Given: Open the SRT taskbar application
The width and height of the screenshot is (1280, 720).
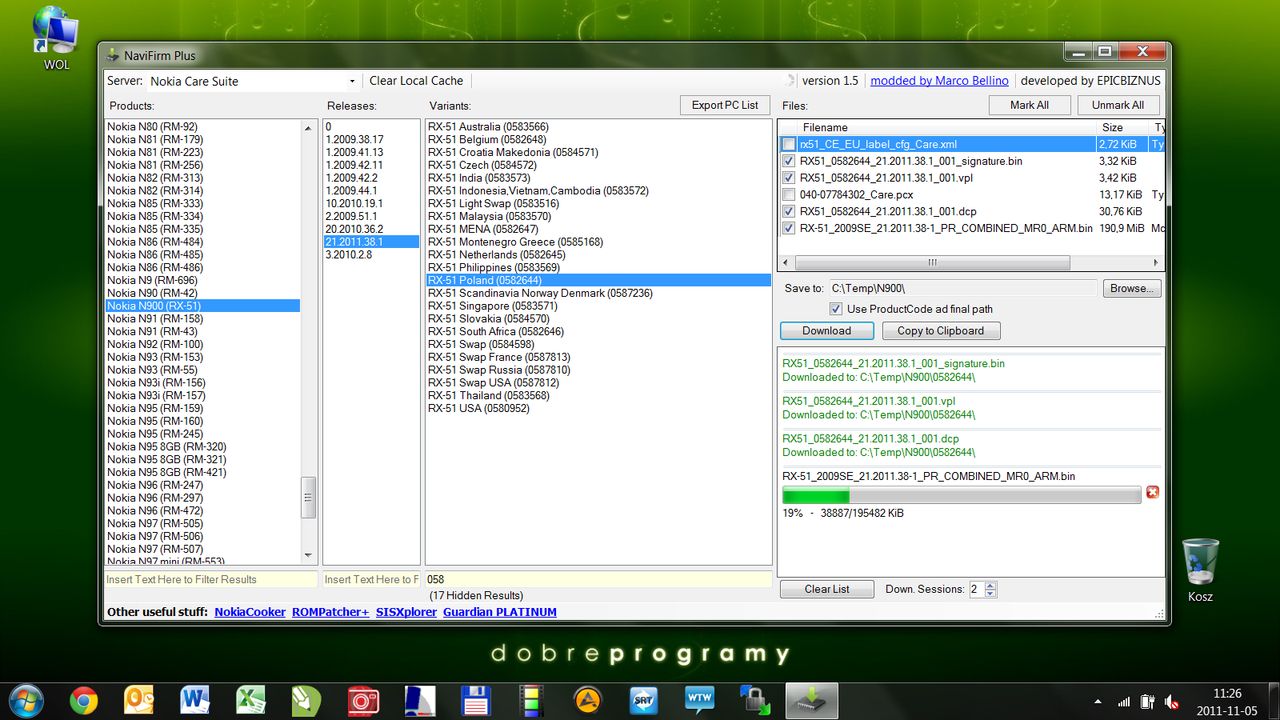Looking at the screenshot, I should pyautogui.click(x=644, y=701).
